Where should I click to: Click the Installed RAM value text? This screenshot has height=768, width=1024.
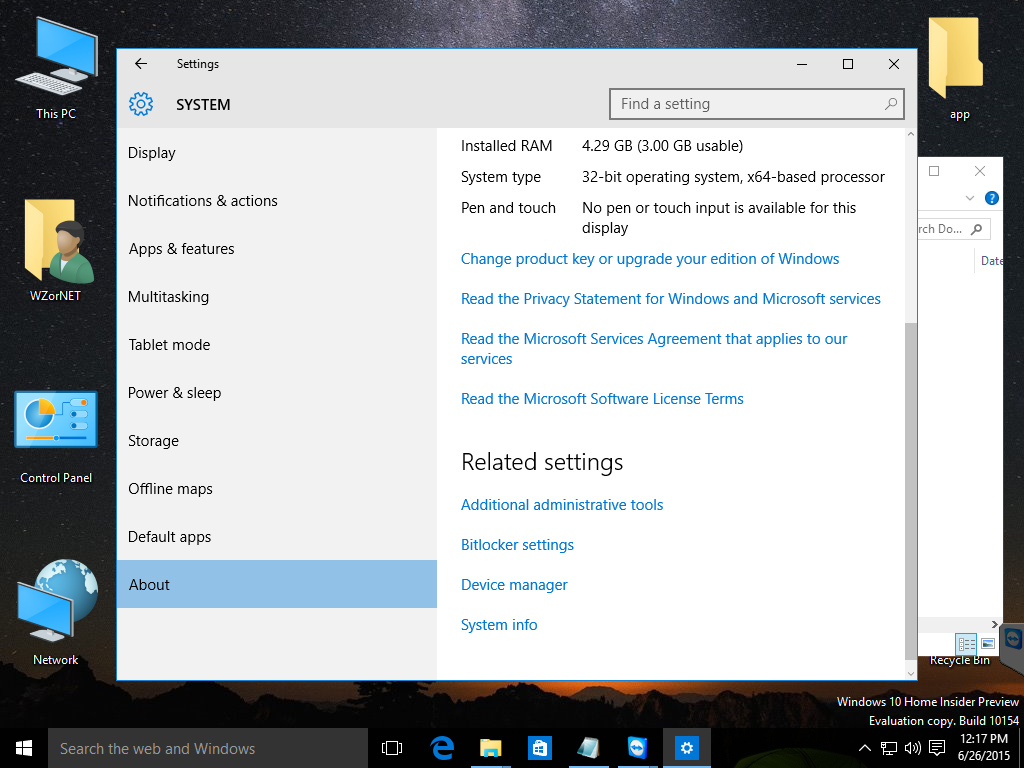click(662, 146)
